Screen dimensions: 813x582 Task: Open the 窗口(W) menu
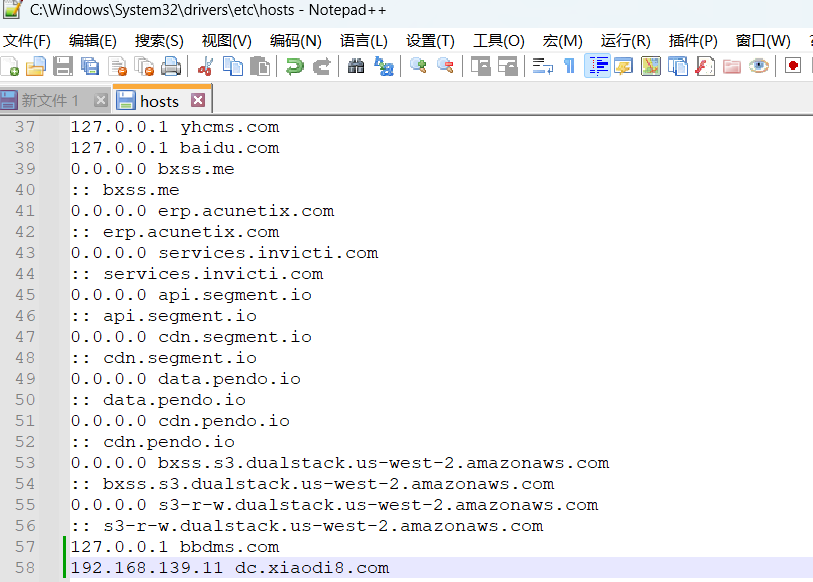tap(763, 41)
